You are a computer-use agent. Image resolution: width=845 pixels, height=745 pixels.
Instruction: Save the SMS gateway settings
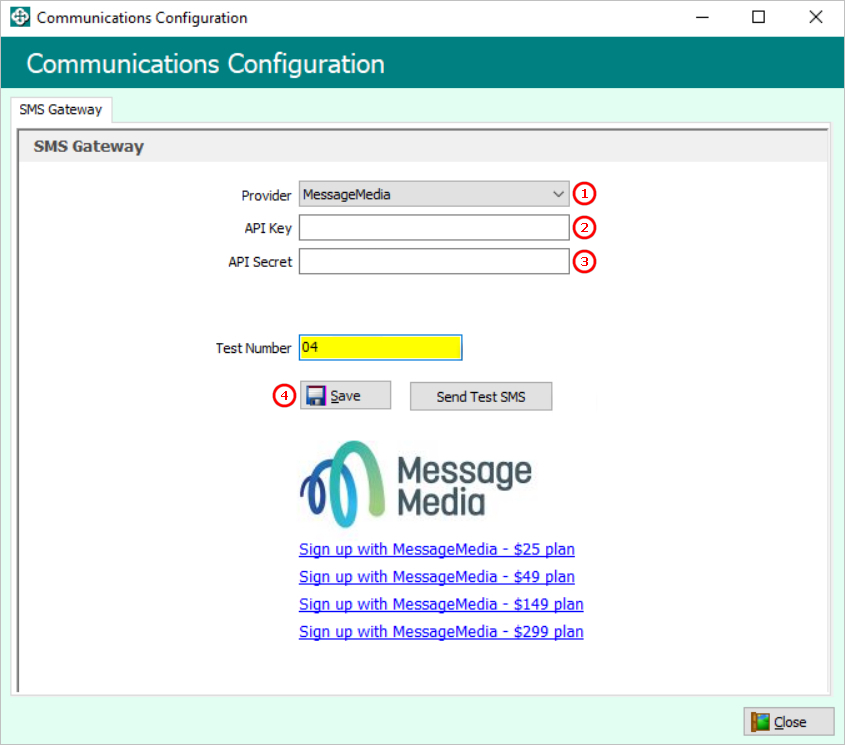point(345,396)
